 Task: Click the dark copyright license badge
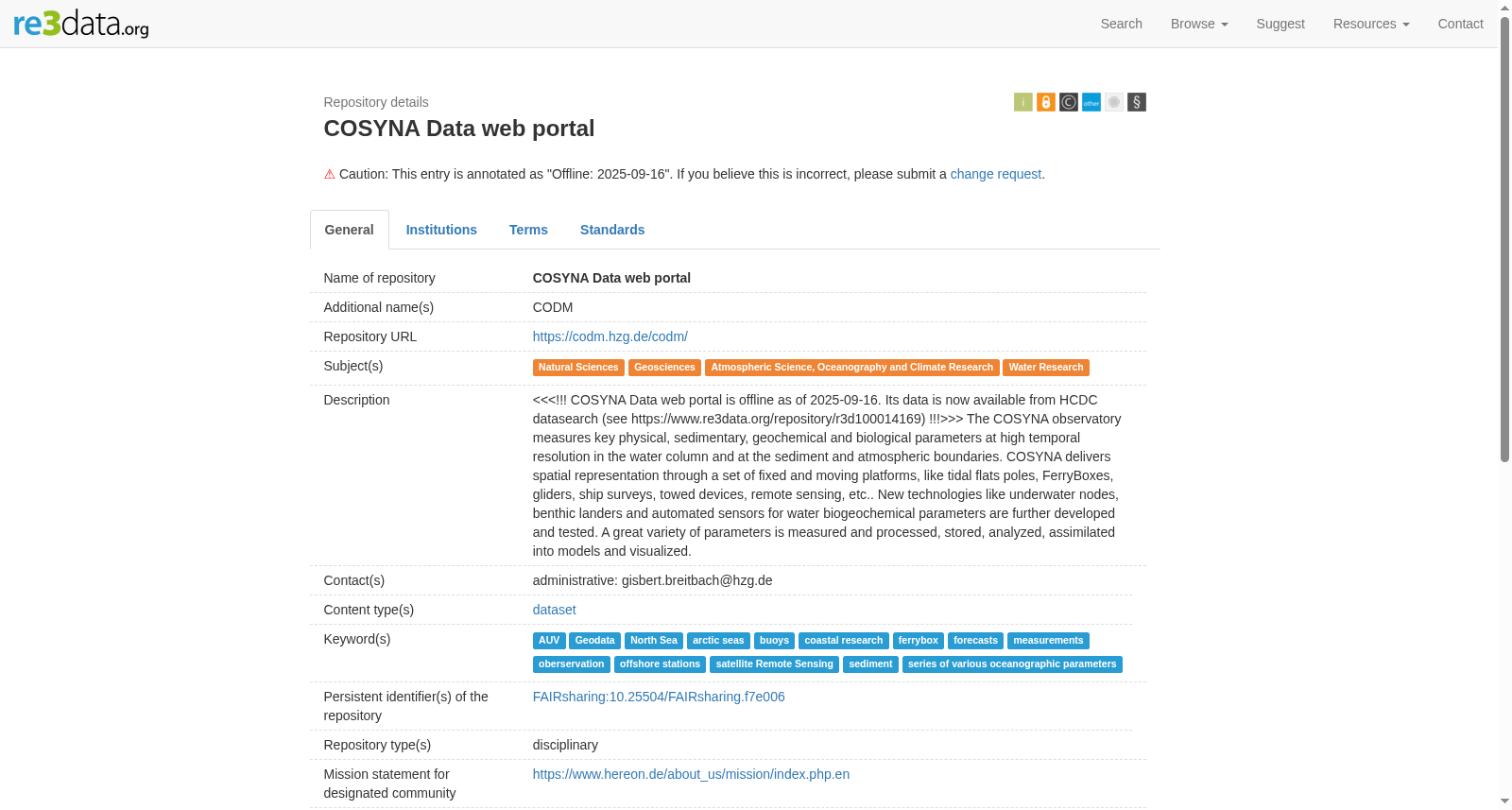pos(1068,102)
